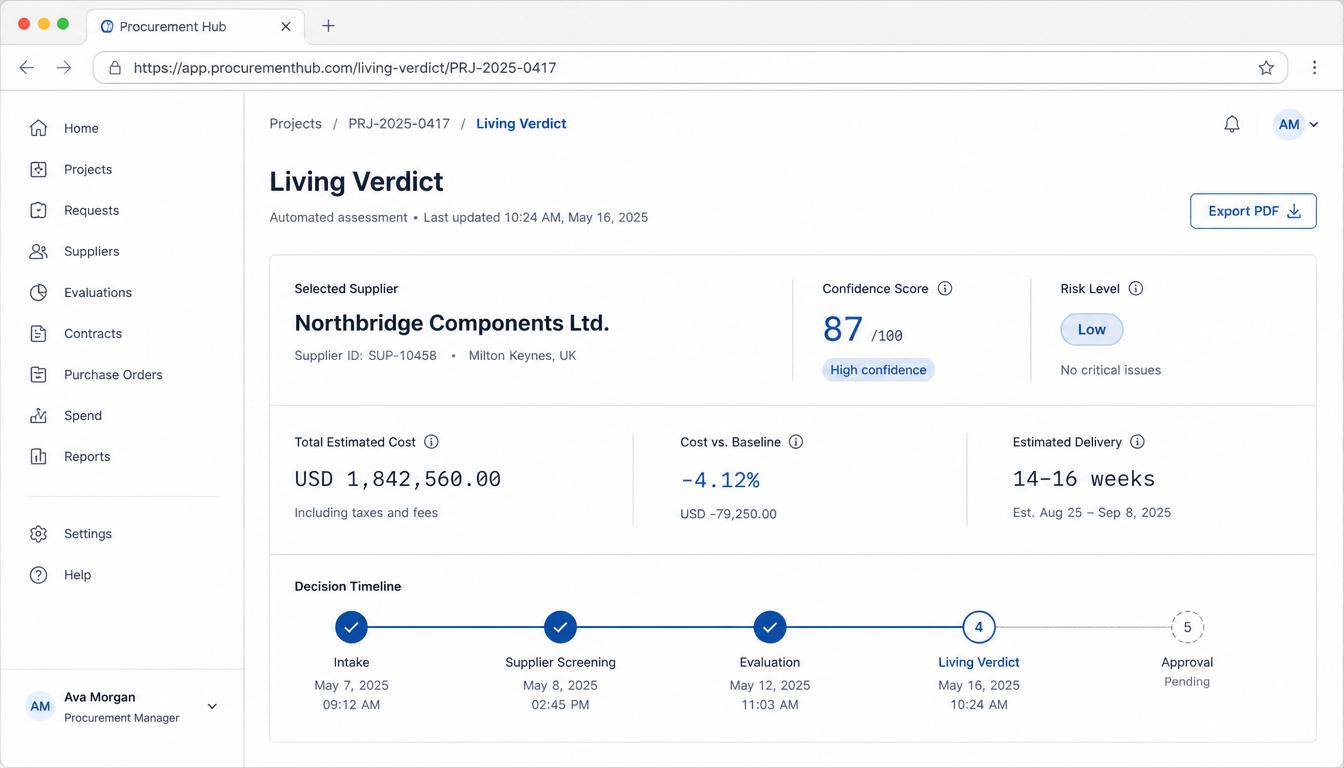Screen dimensions: 1344x768
Task: Select Intake step marker on timeline
Action: pyautogui.click(x=351, y=627)
